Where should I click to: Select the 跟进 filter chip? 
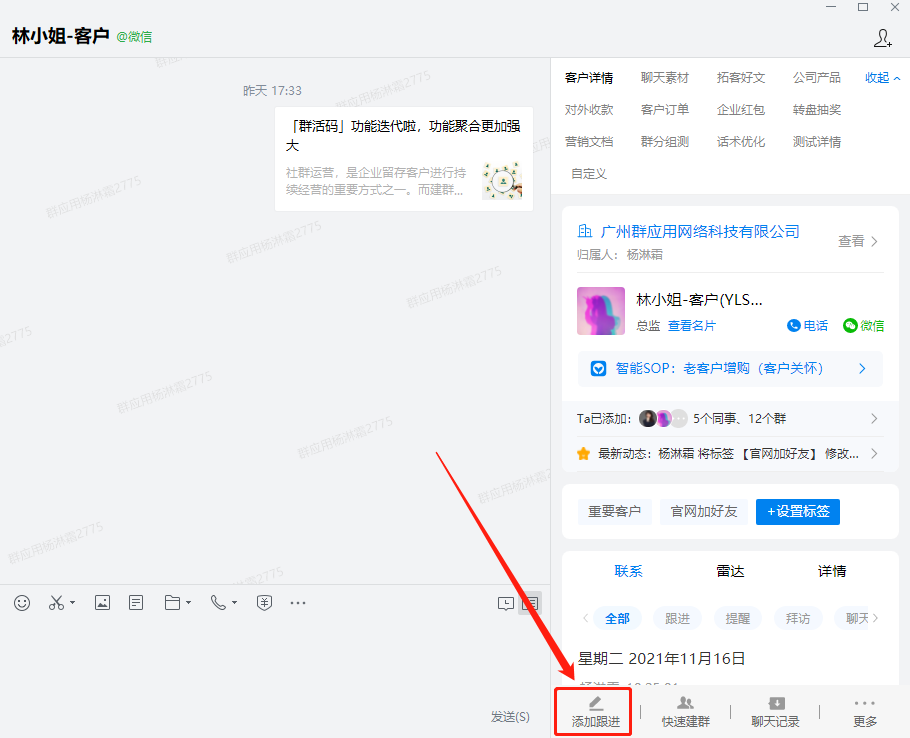677,618
